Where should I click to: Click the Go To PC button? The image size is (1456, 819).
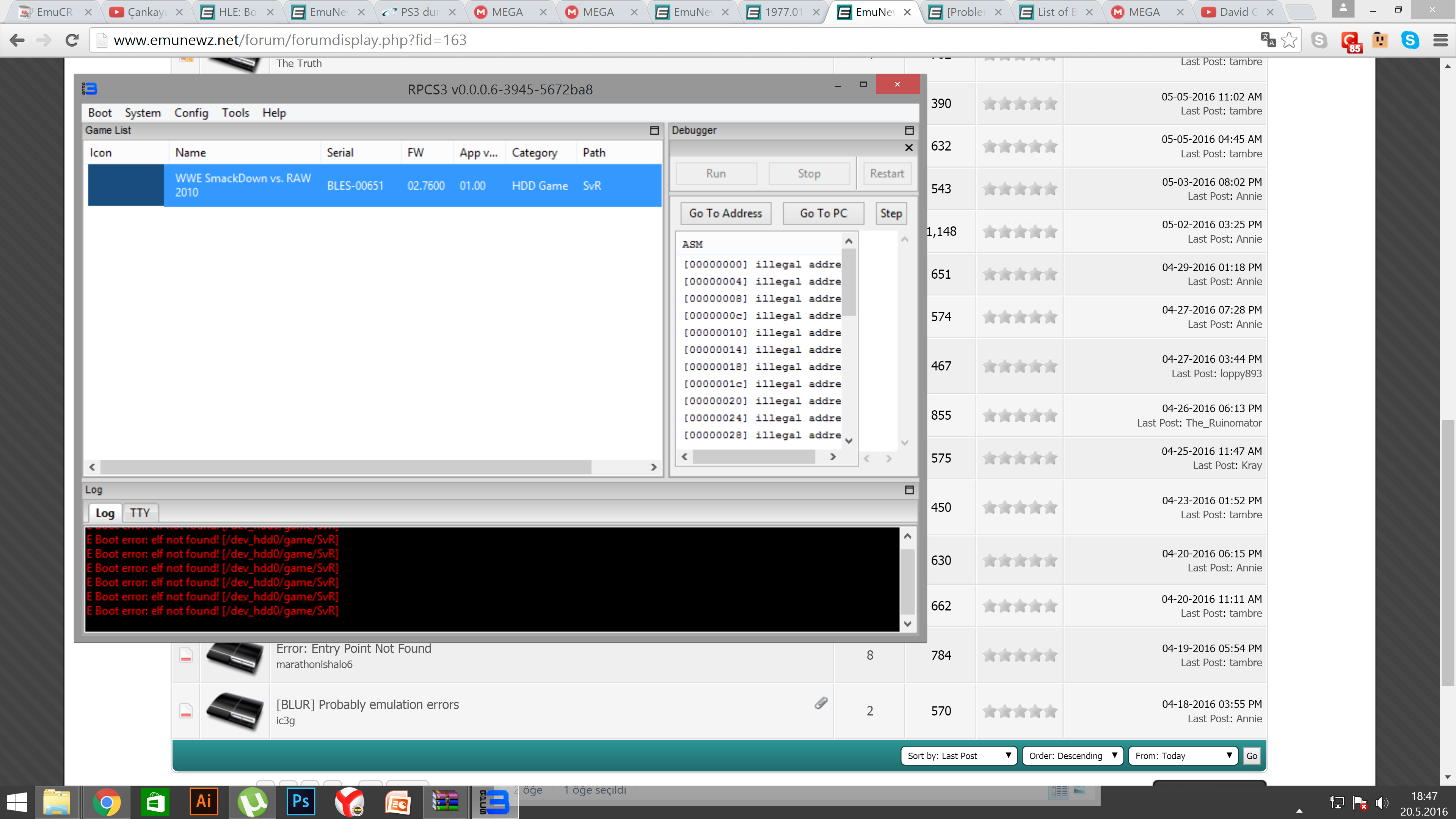point(823,213)
